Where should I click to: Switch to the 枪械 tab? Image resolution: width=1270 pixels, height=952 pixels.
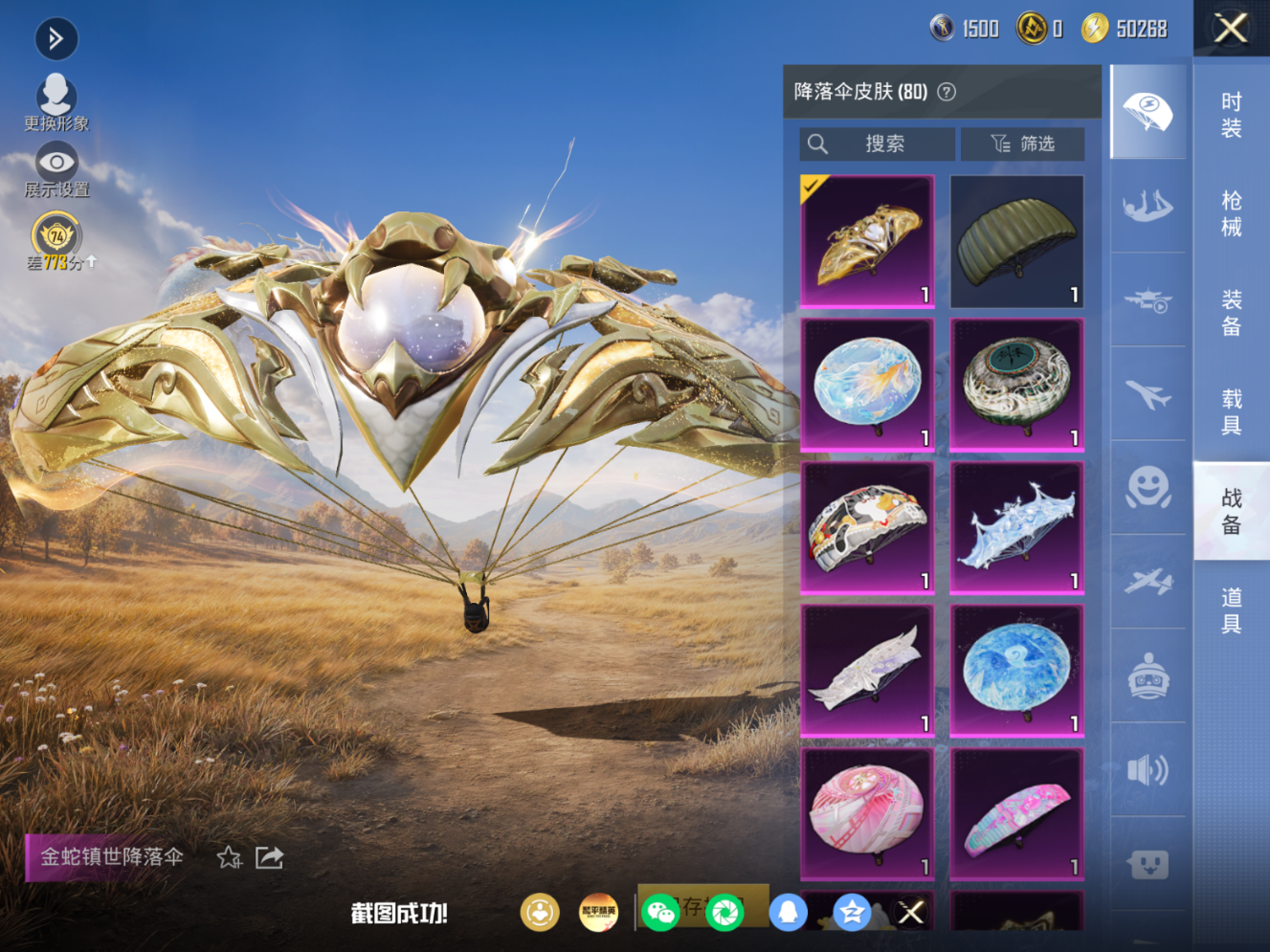point(1232,213)
